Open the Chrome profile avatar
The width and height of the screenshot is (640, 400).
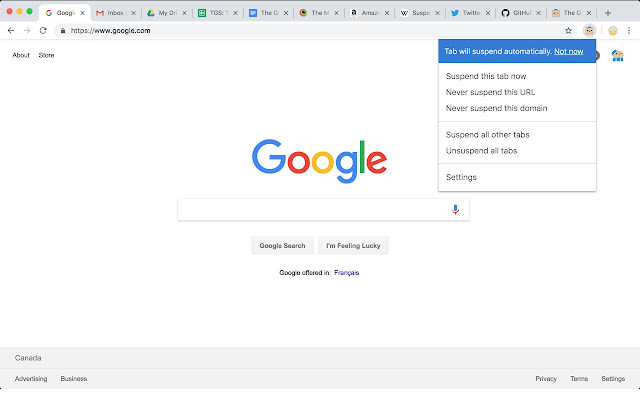coord(613,31)
